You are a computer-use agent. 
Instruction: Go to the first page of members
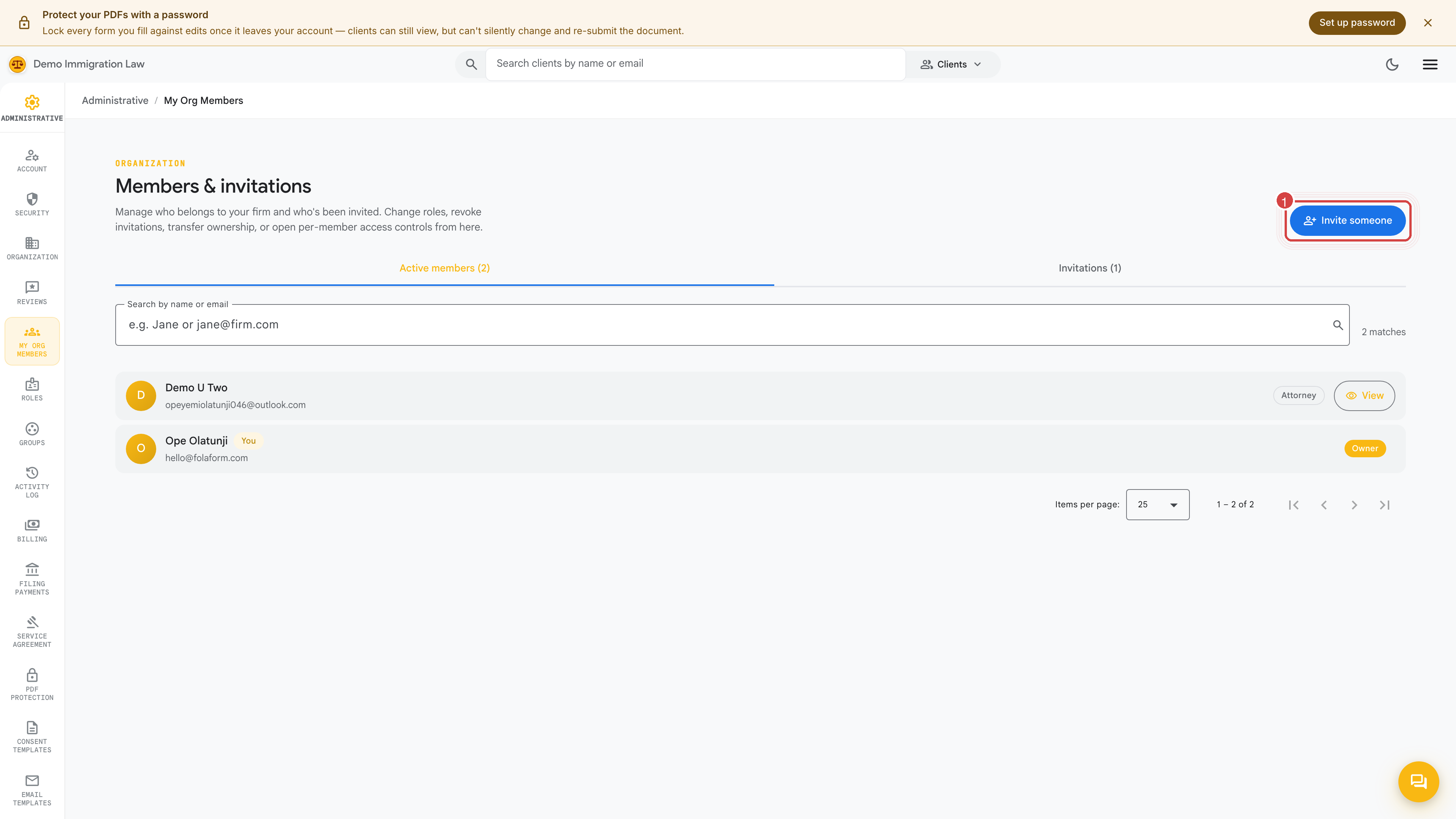point(1293,505)
